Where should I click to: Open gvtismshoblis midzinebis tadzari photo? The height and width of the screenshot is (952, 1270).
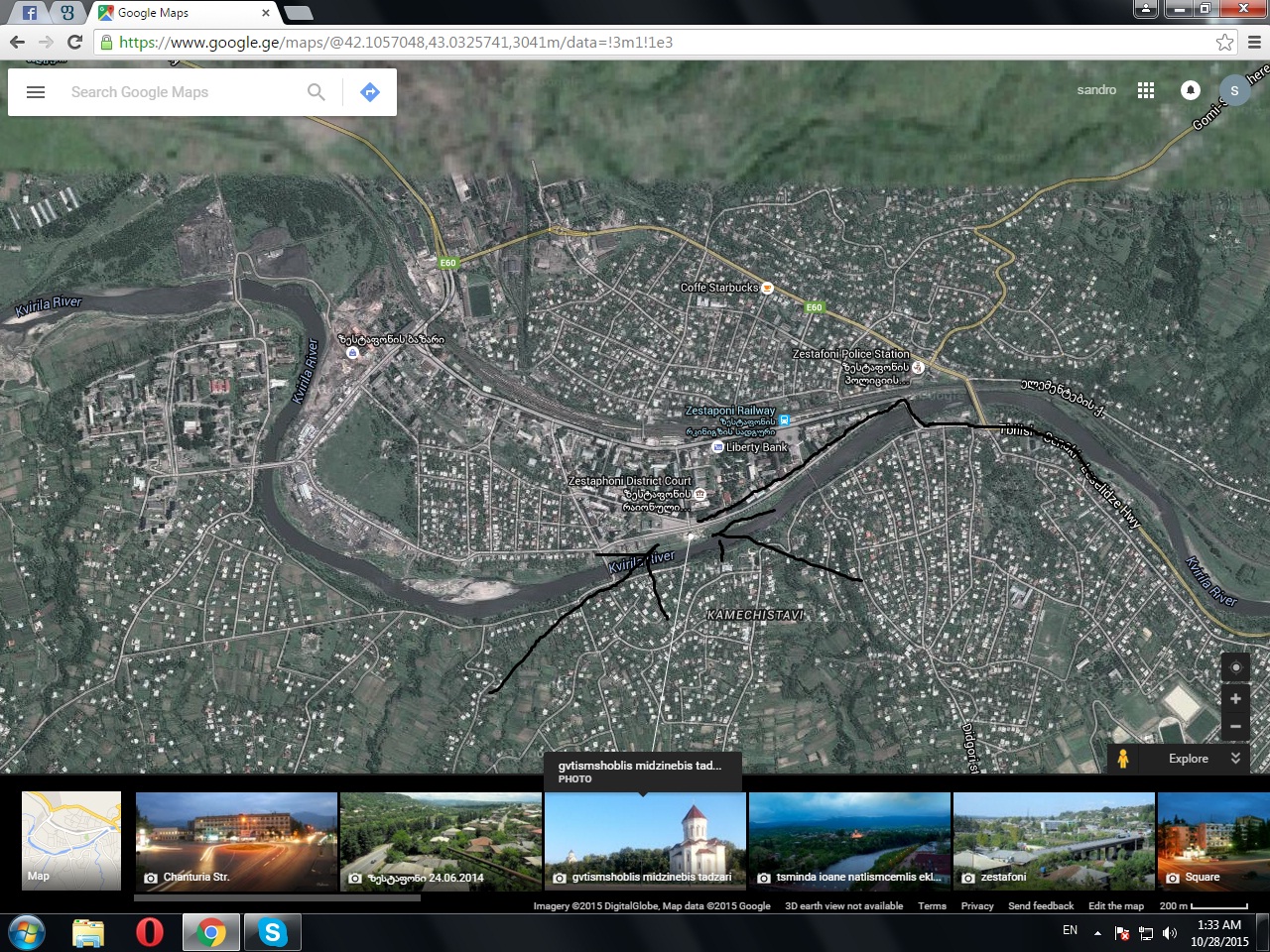click(x=645, y=841)
